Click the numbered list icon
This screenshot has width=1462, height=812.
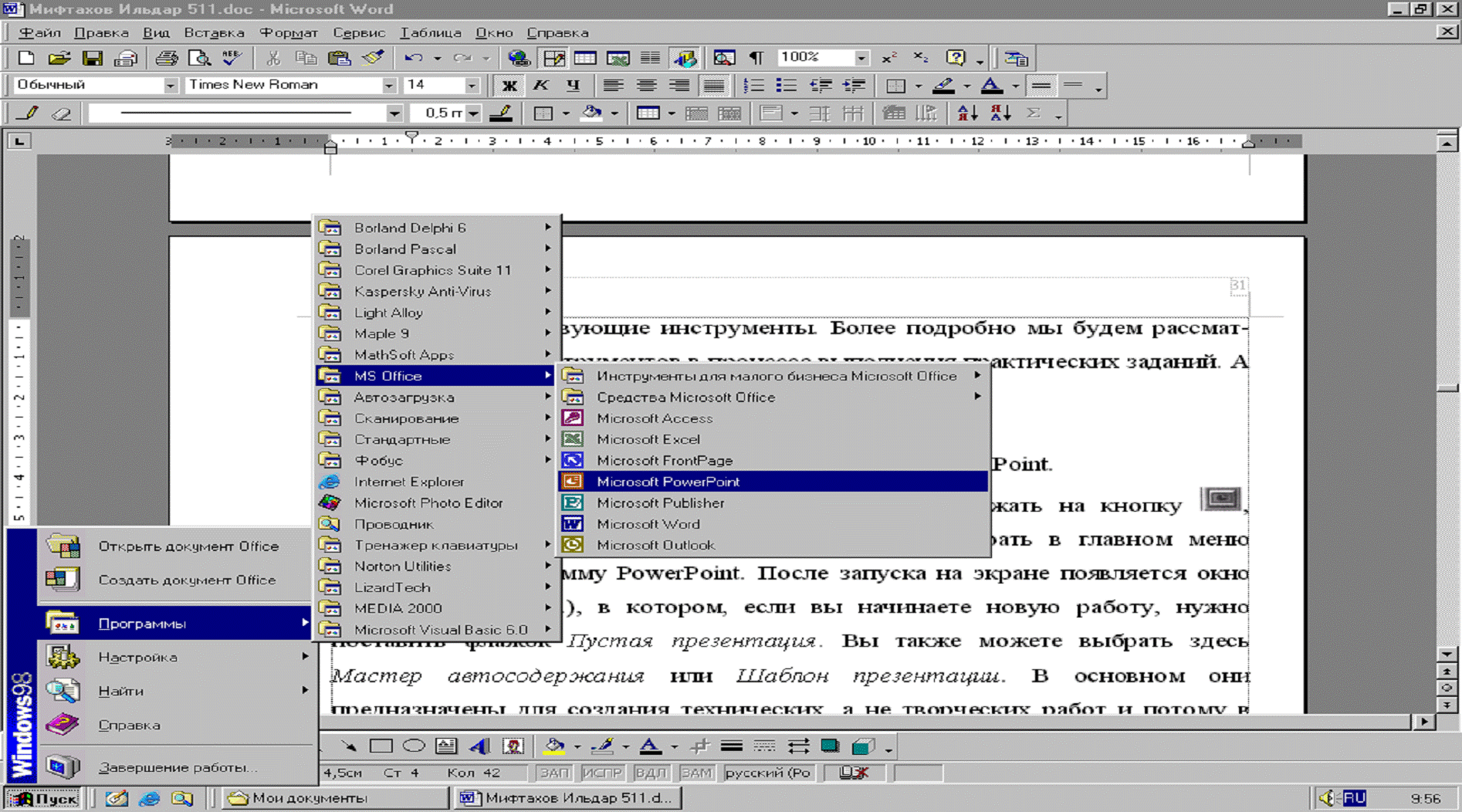point(753,86)
